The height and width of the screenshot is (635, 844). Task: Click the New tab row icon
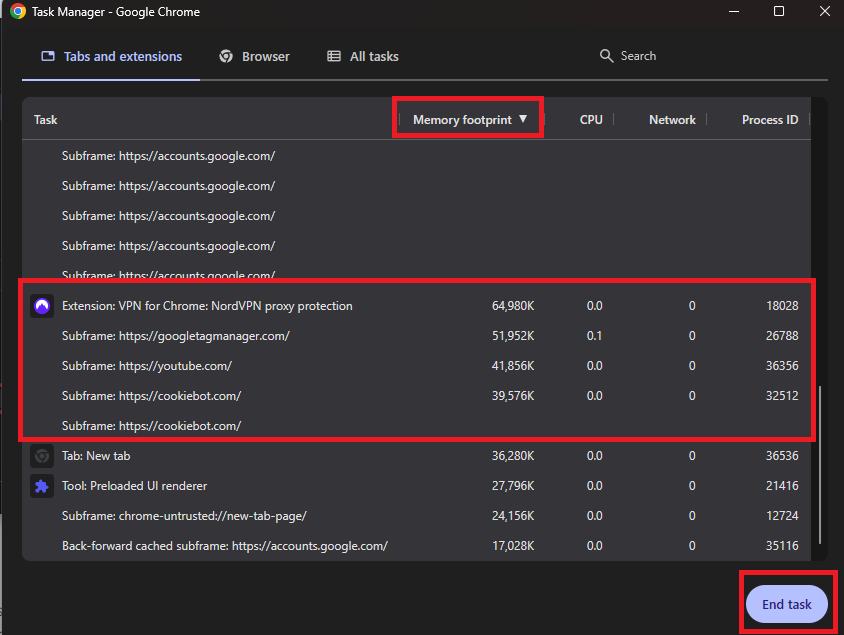41,456
